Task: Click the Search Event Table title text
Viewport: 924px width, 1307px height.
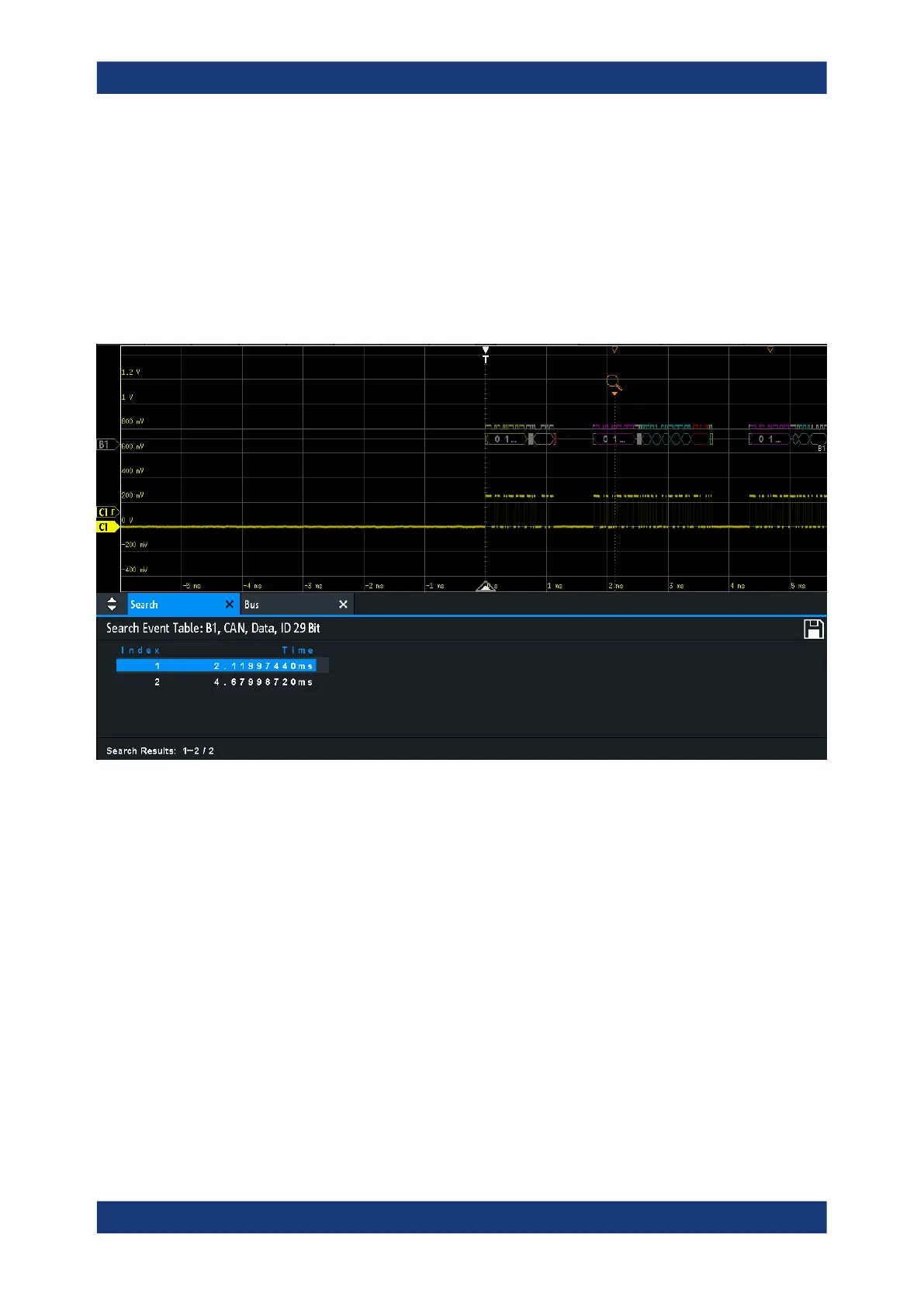Action: click(213, 628)
